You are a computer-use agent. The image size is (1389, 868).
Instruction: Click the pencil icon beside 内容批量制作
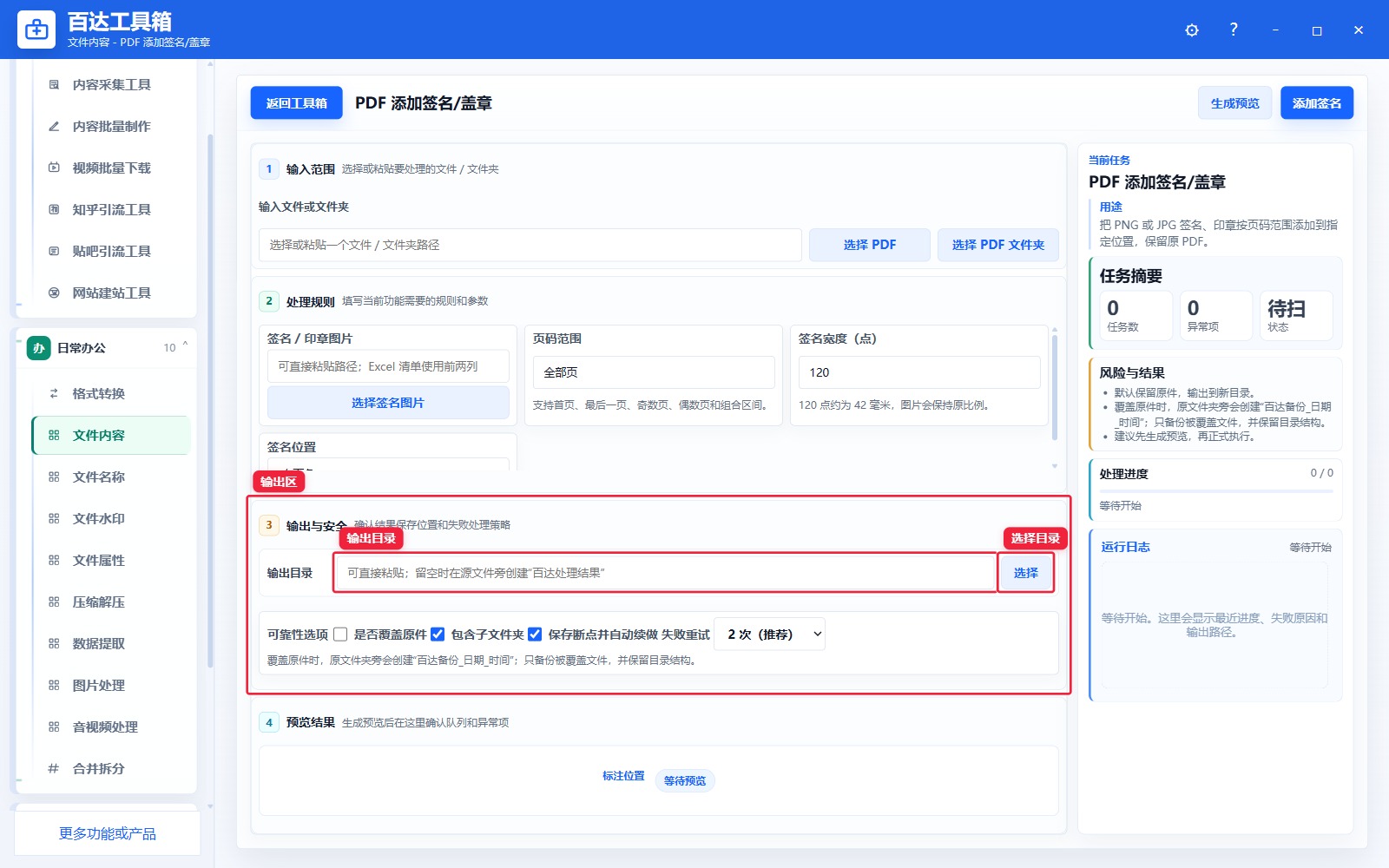54,126
